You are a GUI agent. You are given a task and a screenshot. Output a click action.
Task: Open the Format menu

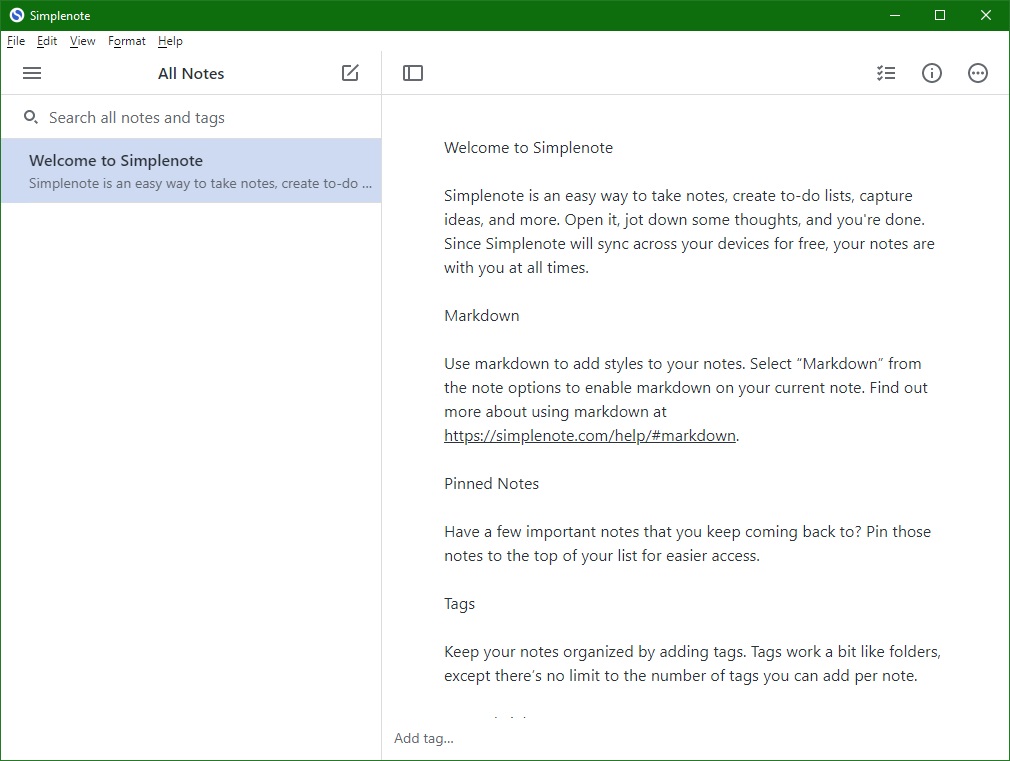click(x=127, y=41)
